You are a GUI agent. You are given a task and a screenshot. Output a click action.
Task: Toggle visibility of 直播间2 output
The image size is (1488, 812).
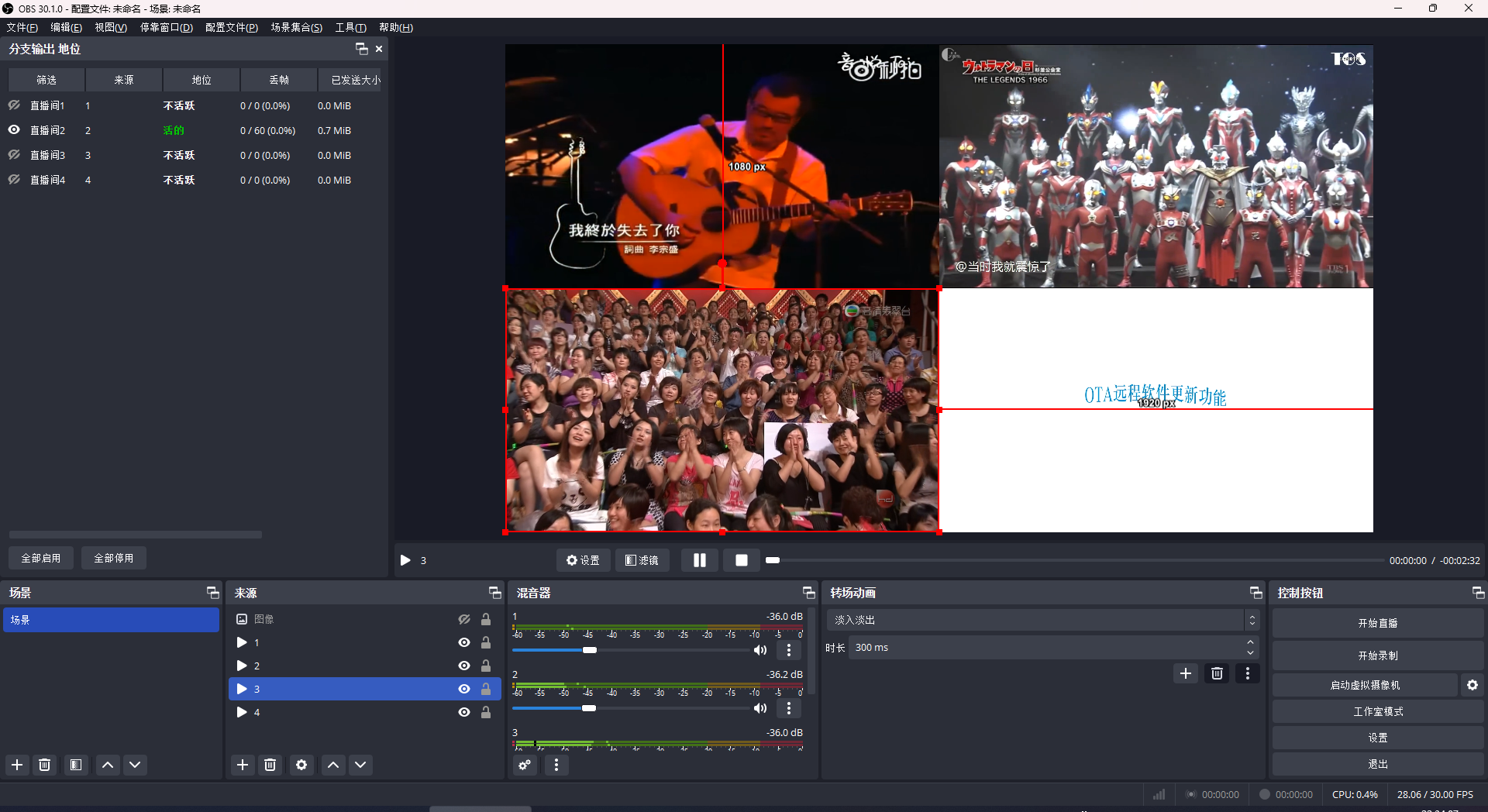click(14, 130)
